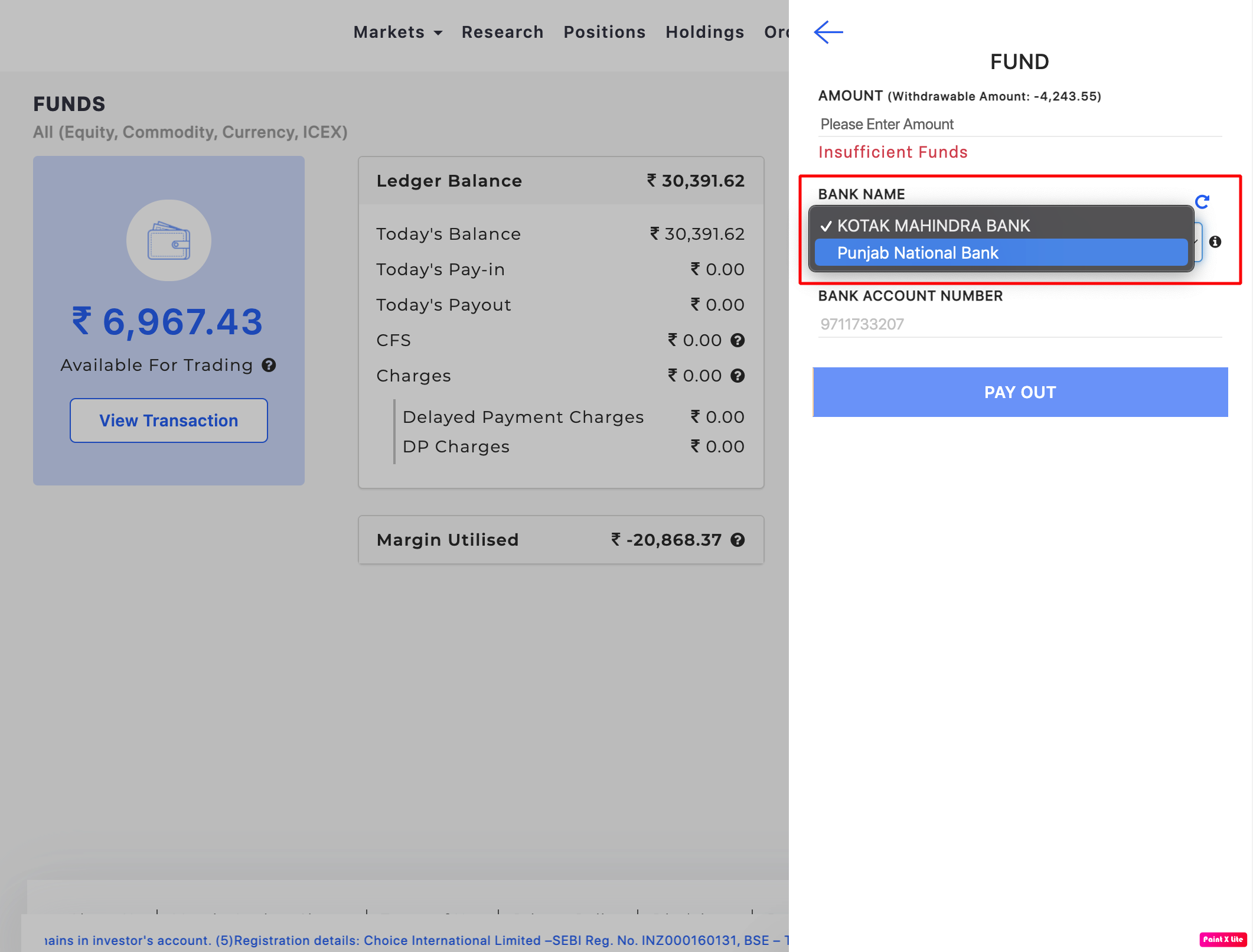Click Delayed Payment Charges label
1253x952 pixels.
point(523,417)
